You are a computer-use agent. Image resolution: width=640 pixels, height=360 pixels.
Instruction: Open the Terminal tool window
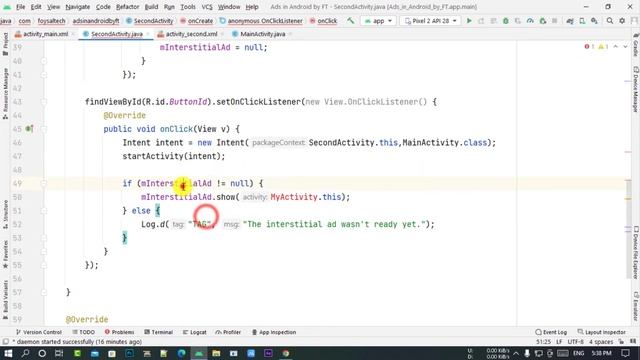[158, 332]
